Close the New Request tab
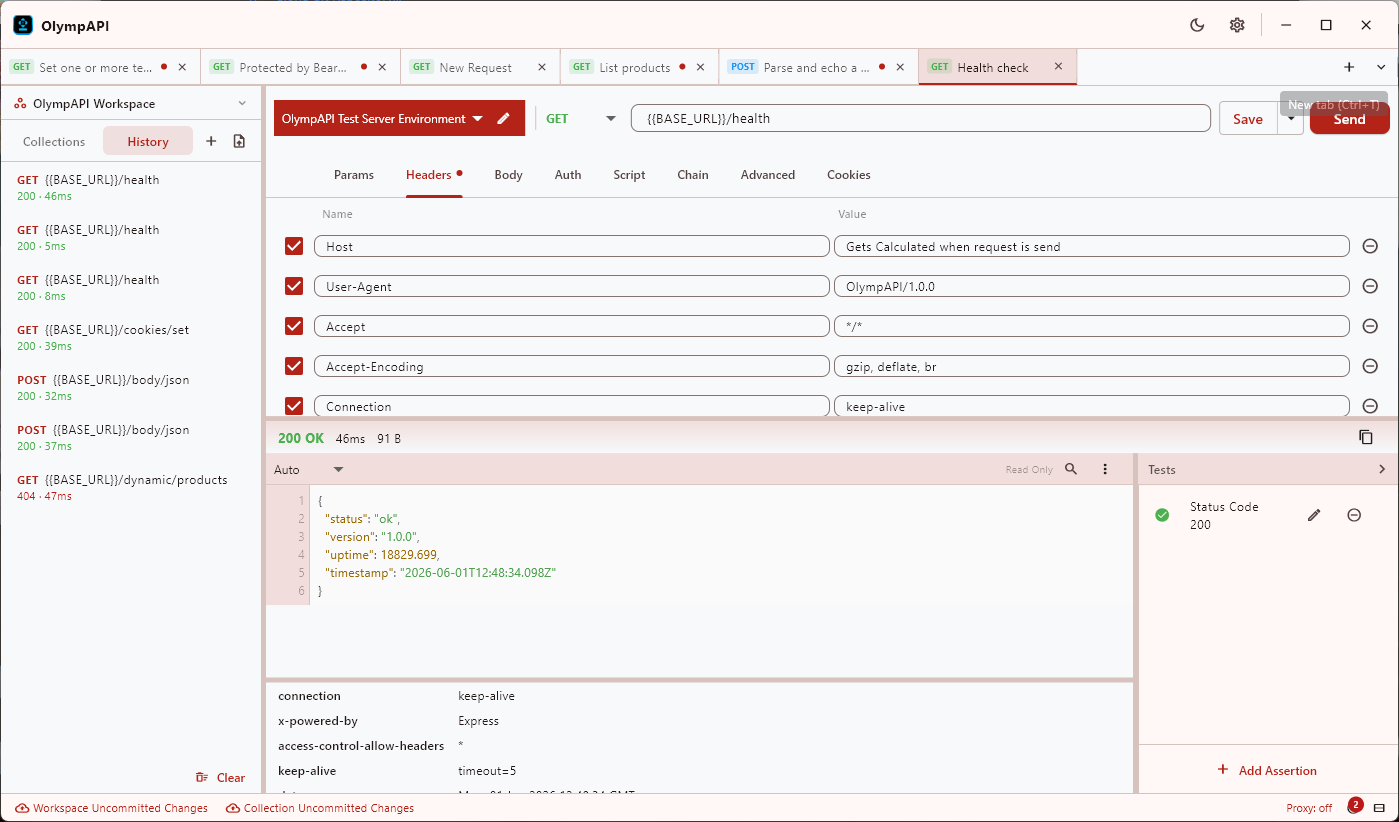The height and width of the screenshot is (822, 1399). coord(542,67)
